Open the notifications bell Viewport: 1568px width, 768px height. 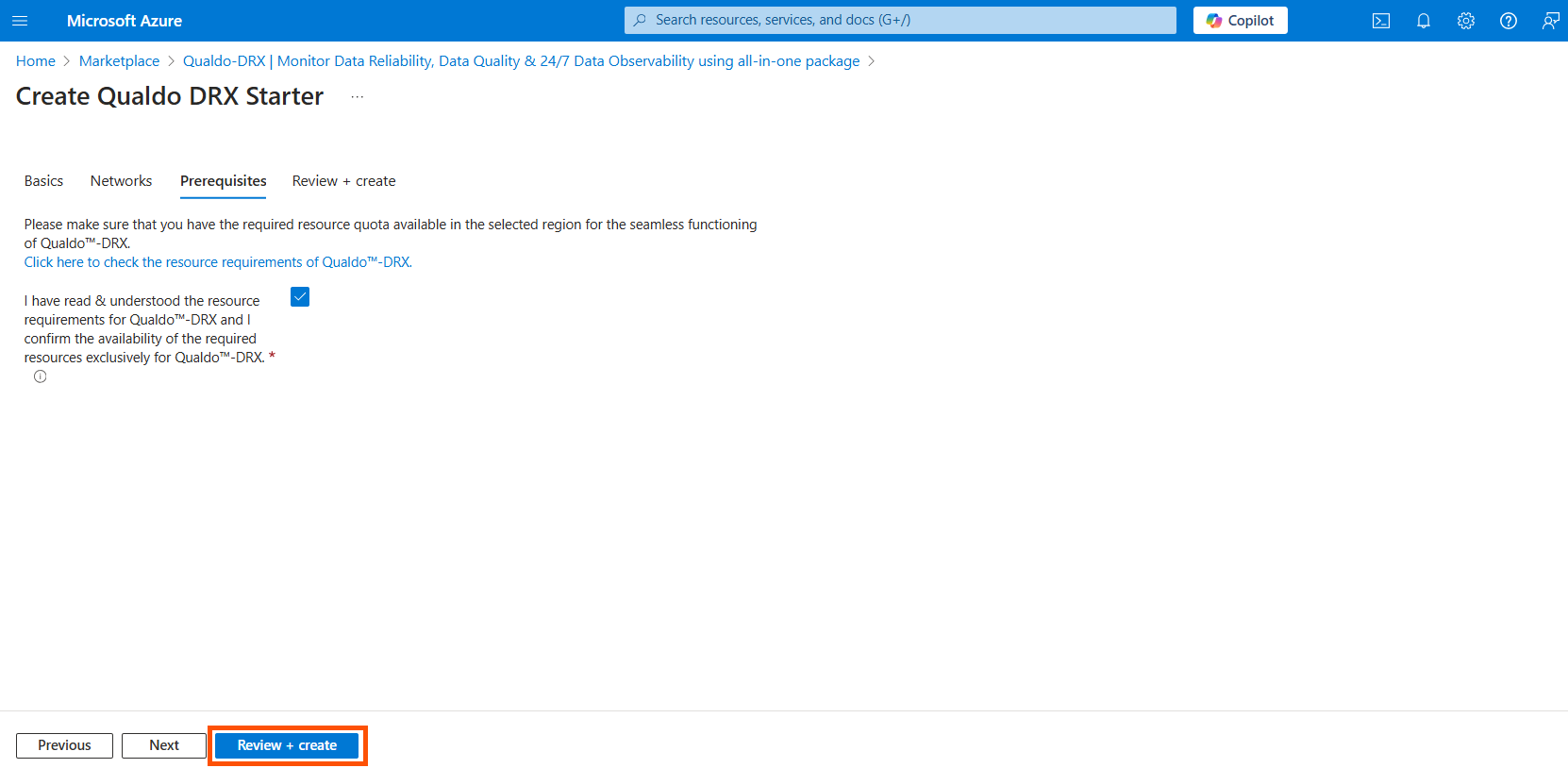1424,21
